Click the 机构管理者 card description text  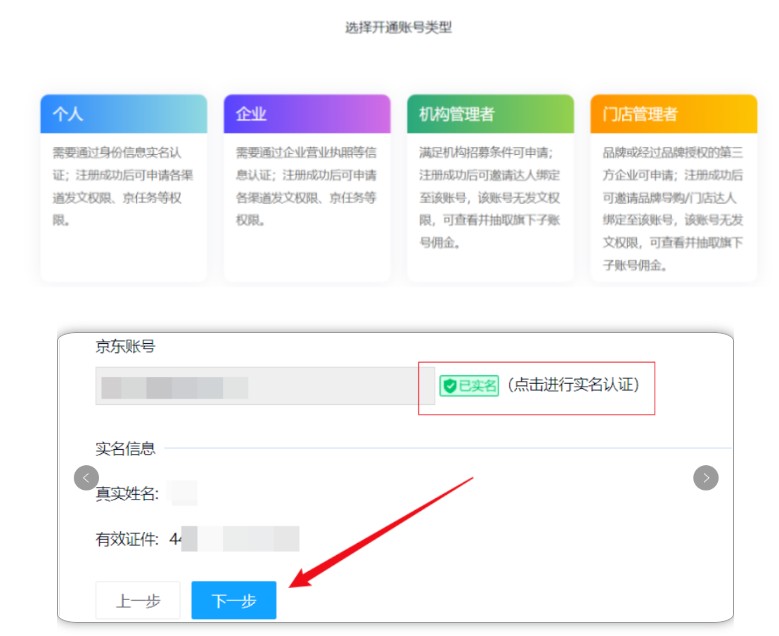(490, 197)
